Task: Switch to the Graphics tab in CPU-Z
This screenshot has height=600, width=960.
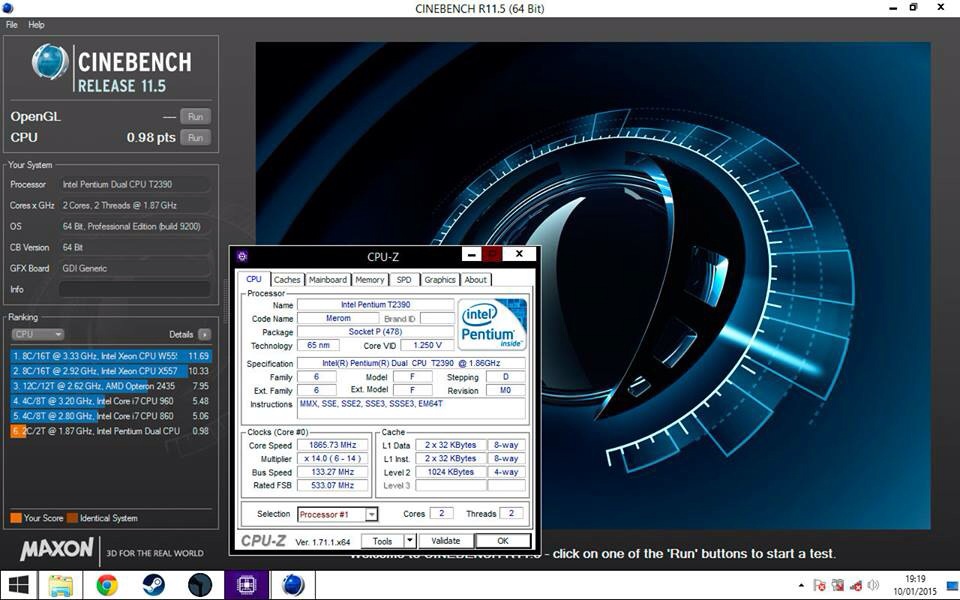Action: pyautogui.click(x=440, y=280)
